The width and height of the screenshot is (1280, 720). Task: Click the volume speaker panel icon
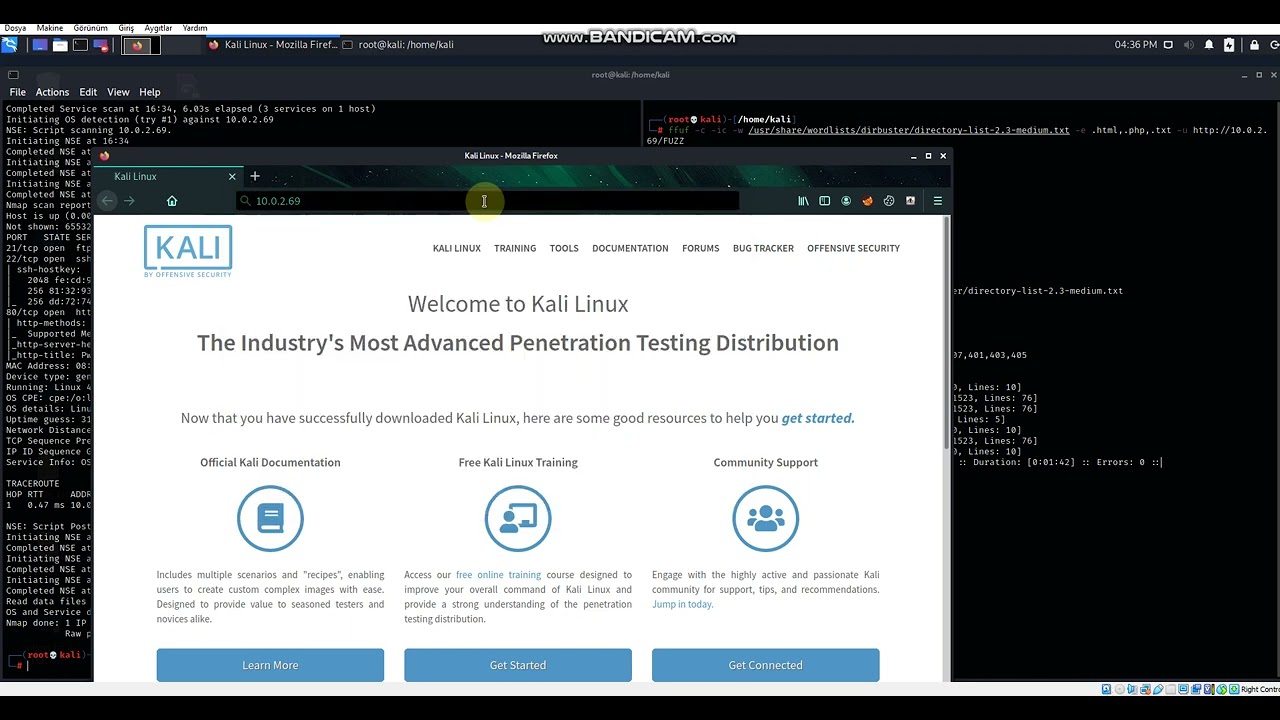pyautogui.click(x=1189, y=45)
